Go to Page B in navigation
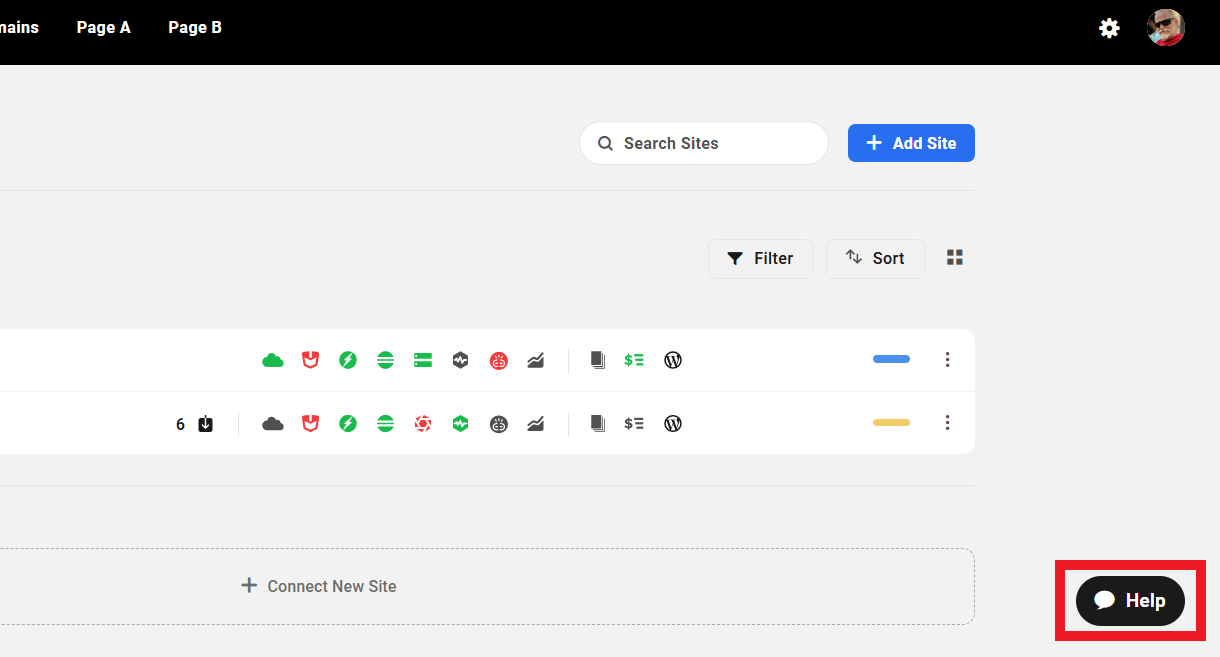Viewport: 1220px width, 657px height. pyautogui.click(x=195, y=28)
